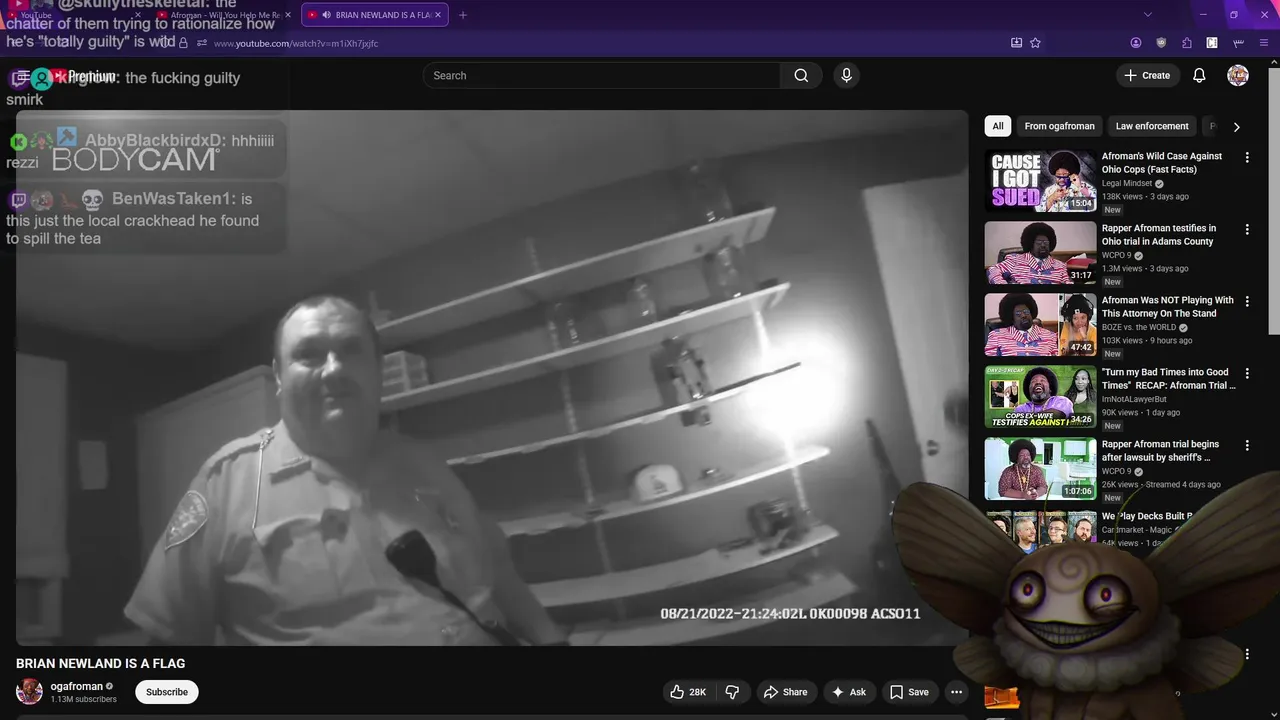Open the browser extensions icon
This screenshot has height=720, width=1280.
[1187, 43]
